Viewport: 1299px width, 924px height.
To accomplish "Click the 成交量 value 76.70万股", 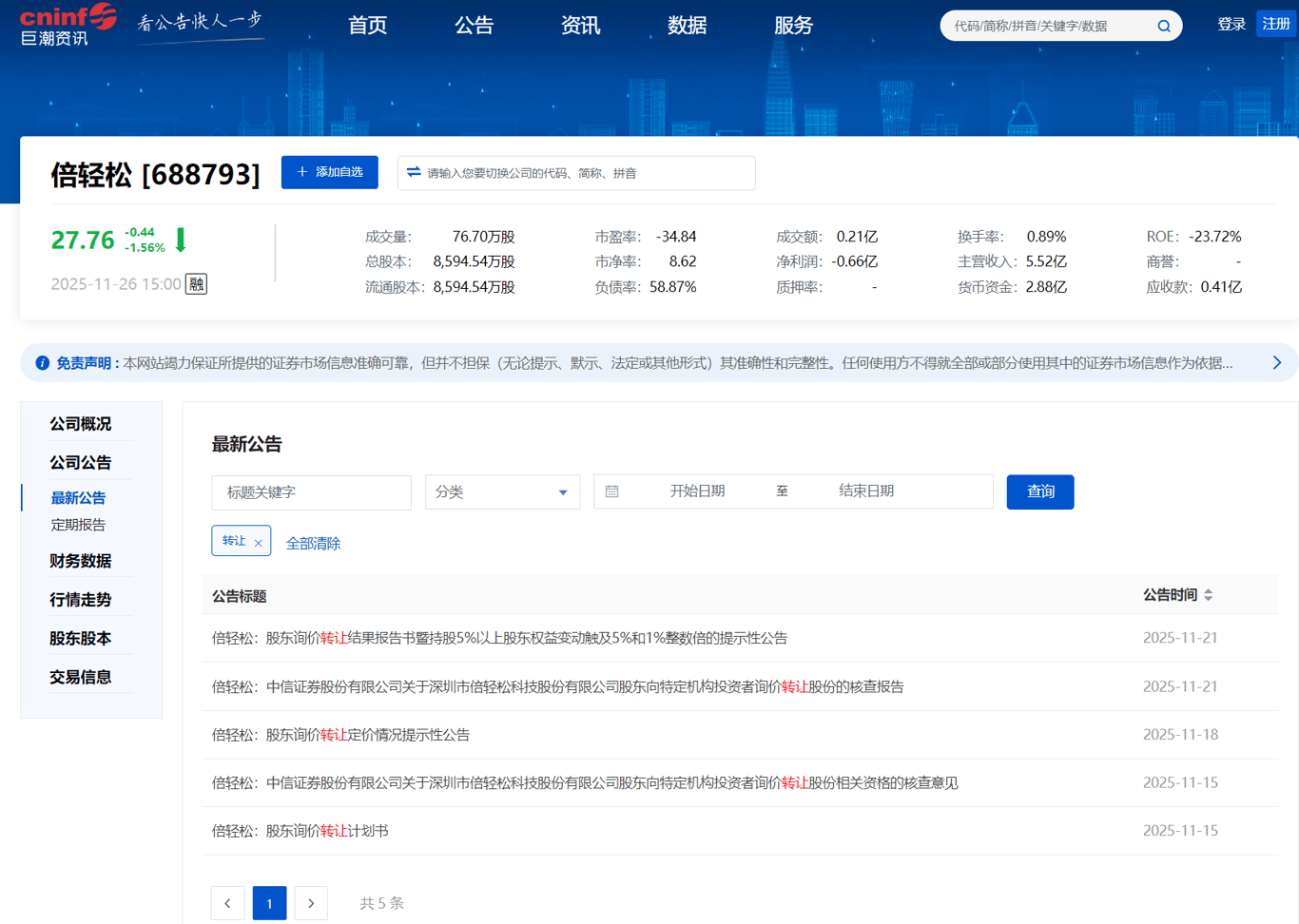I will pyautogui.click(x=483, y=237).
